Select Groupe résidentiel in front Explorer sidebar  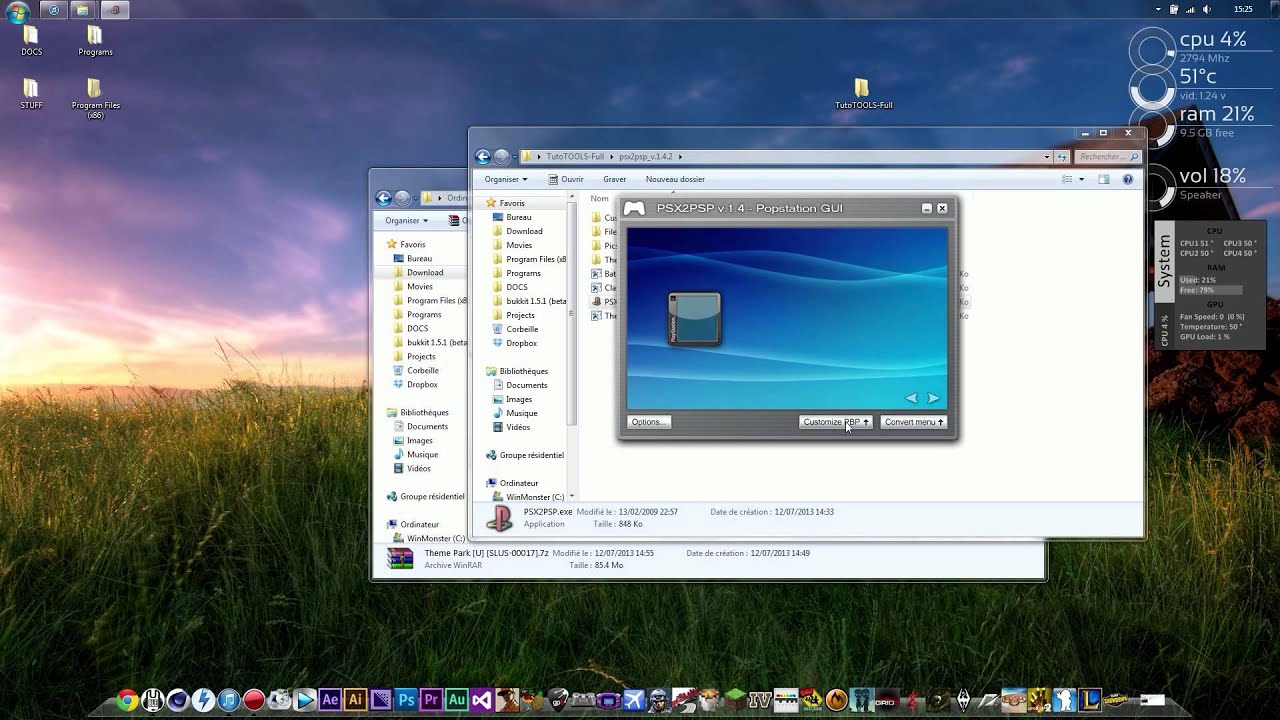click(524, 455)
